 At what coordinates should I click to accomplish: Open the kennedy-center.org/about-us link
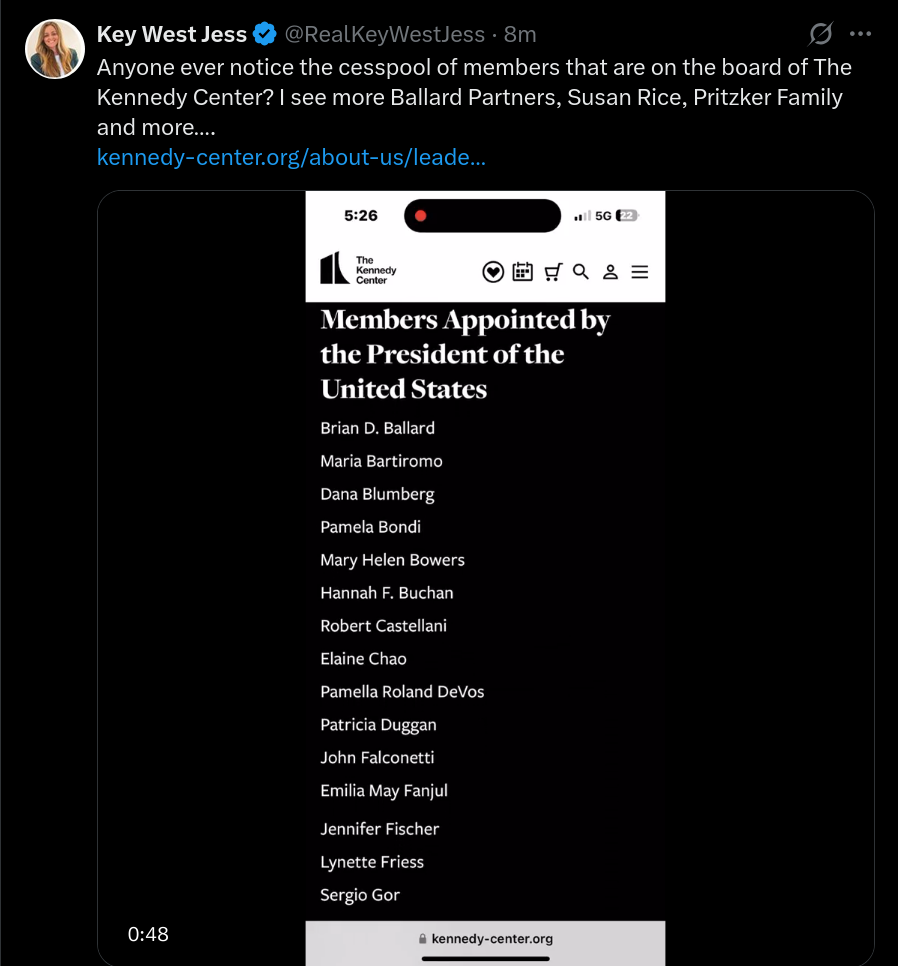(291, 157)
